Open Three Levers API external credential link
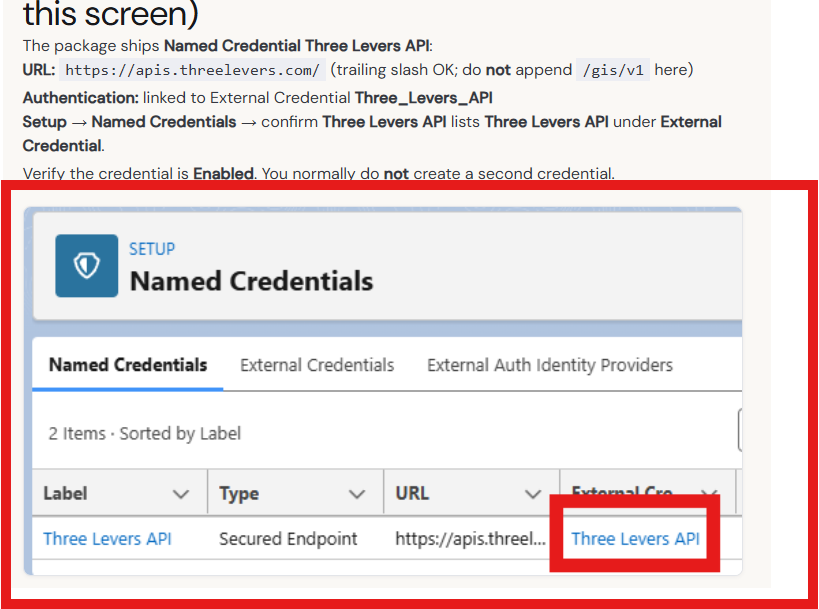Image resolution: width=819 pixels, height=609 pixels. pos(635,538)
